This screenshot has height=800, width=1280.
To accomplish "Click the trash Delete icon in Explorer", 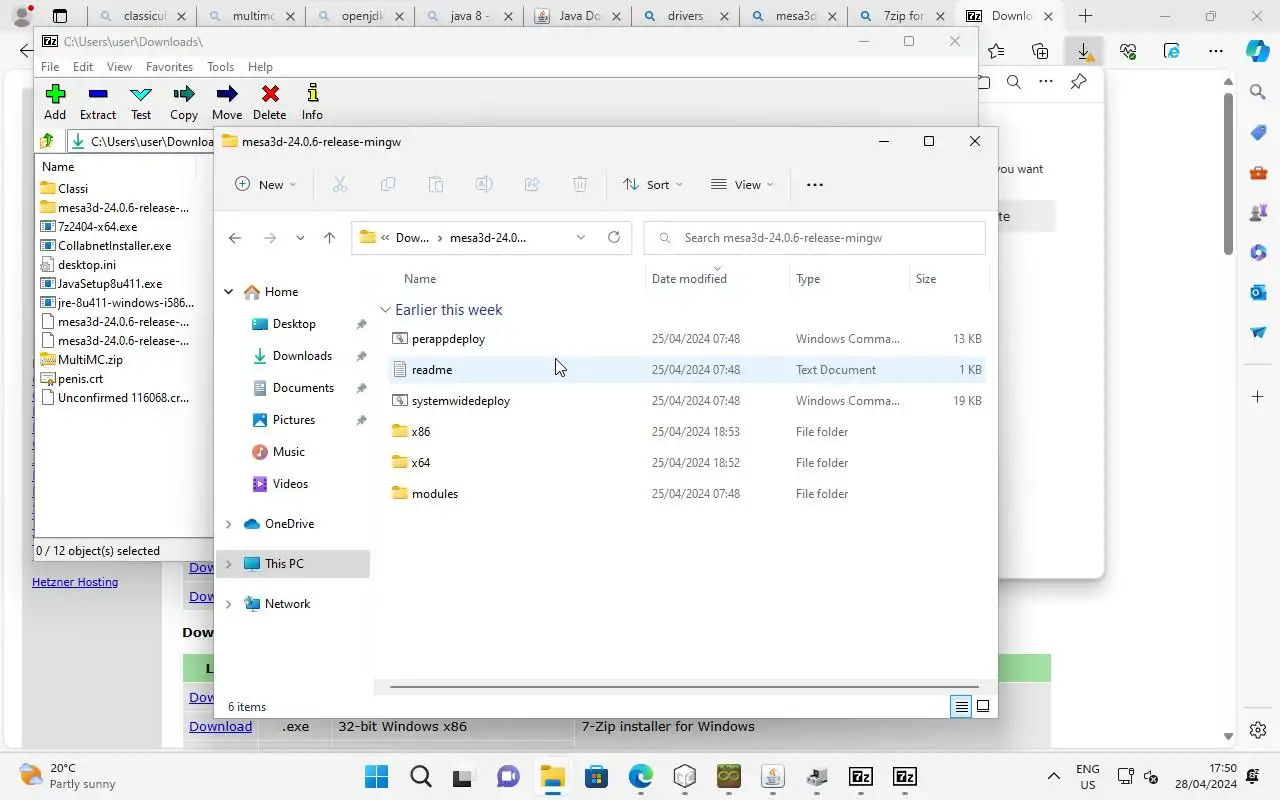I will point(579,184).
